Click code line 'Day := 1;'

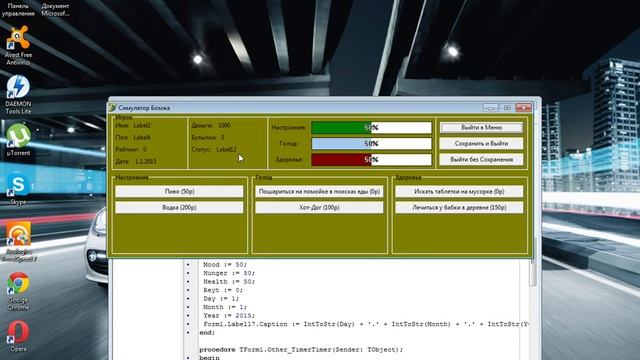221,299
